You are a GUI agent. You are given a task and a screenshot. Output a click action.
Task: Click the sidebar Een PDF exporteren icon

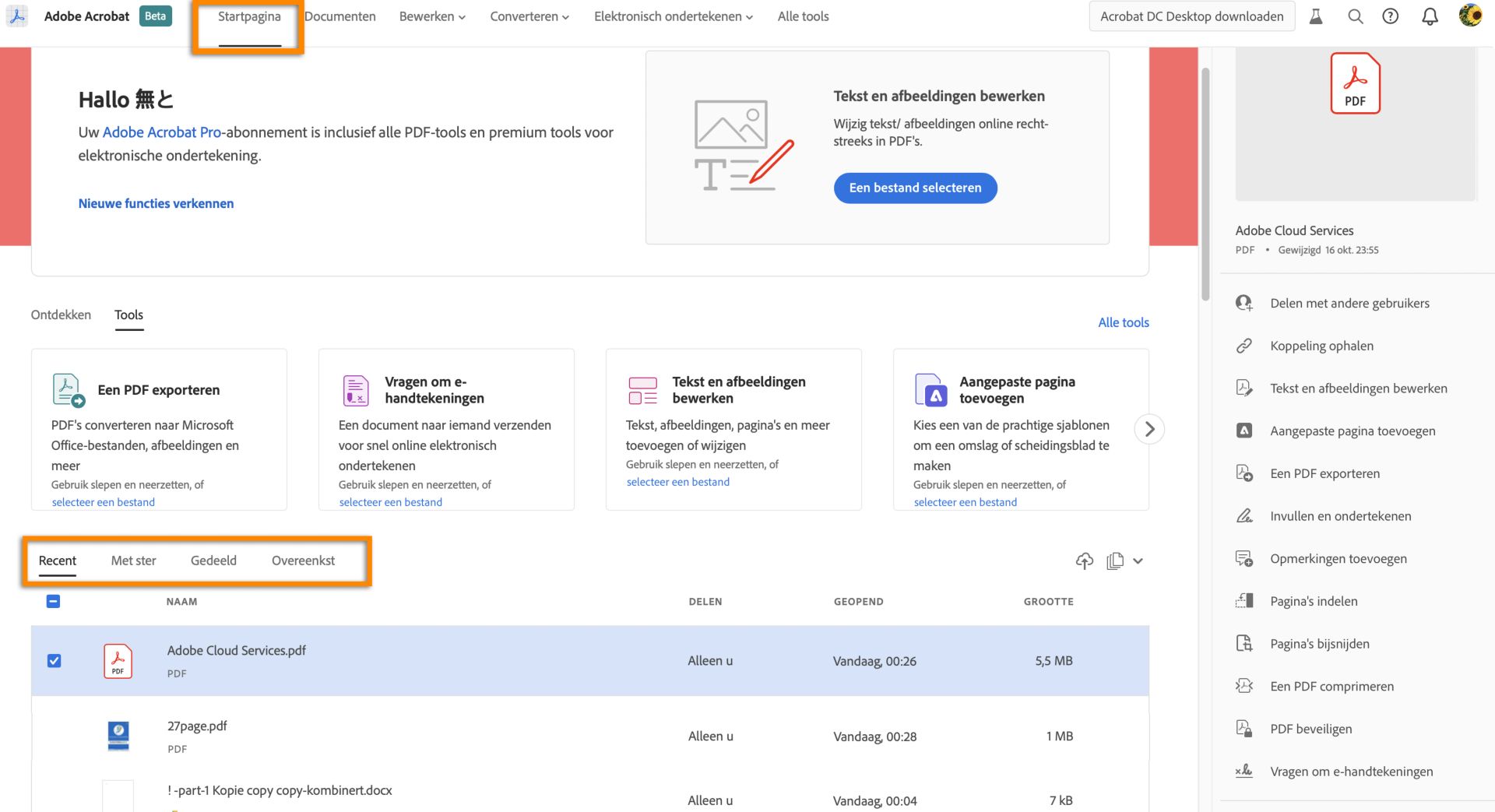point(1244,473)
